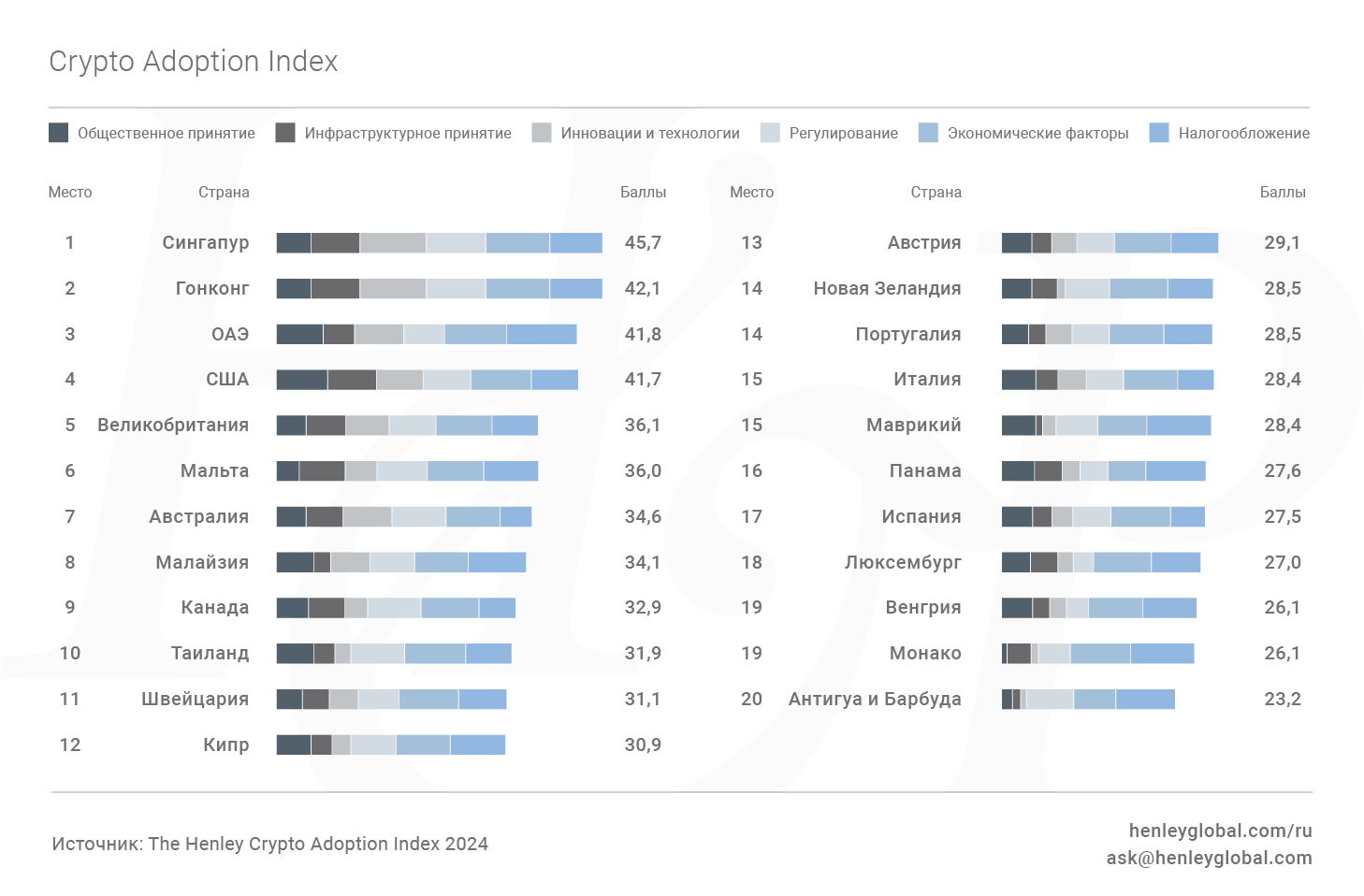The width and height of the screenshot is (1364, 896).
Task: Click the Монако score value 26,1
Action: (1282, 654)
